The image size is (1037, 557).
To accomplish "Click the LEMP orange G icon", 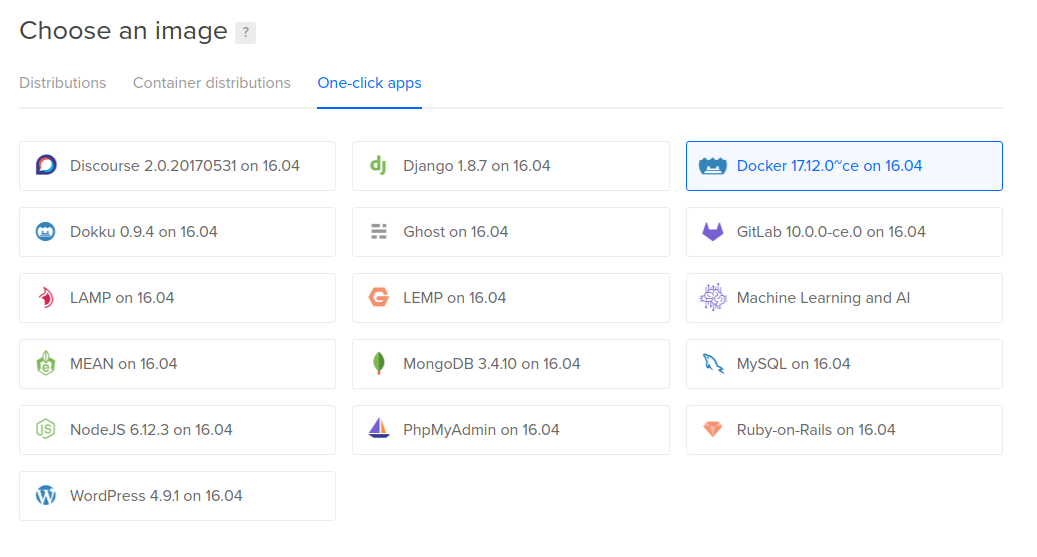I will click(379, 298).
